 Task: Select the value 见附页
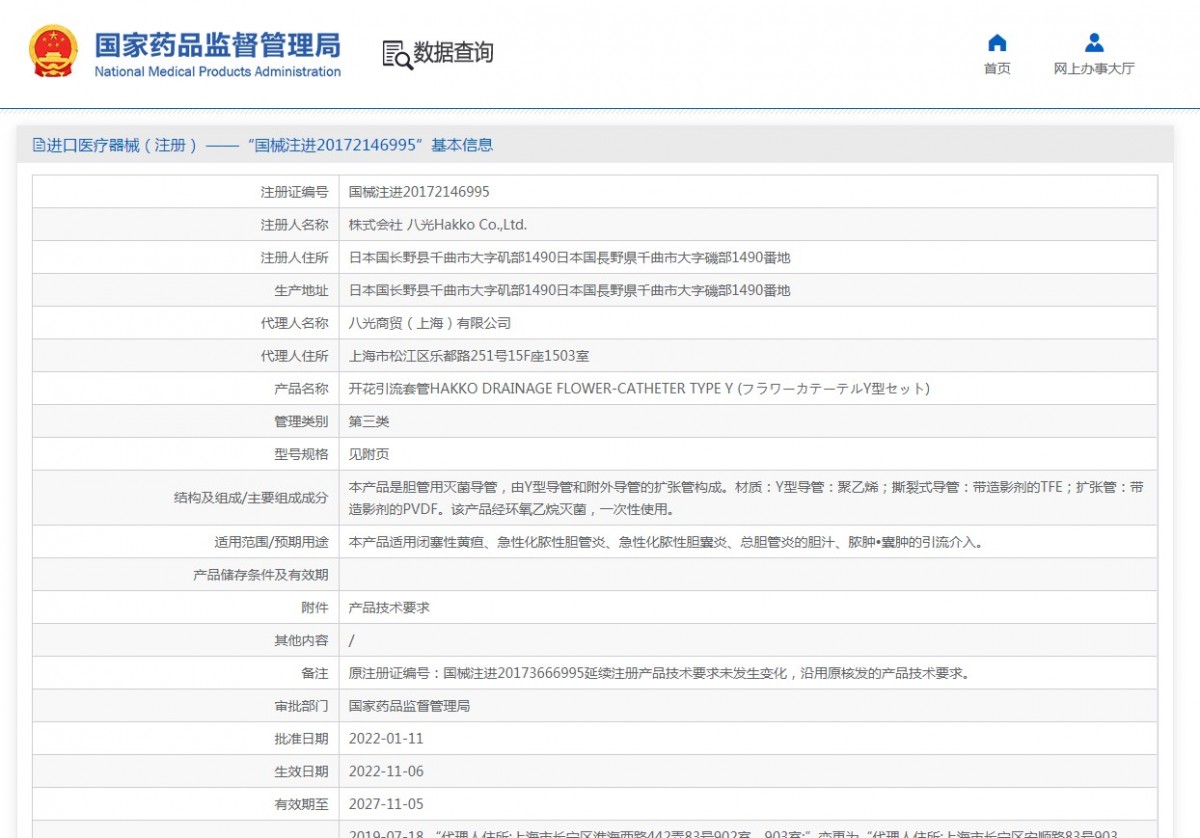(x=369, y=455)
